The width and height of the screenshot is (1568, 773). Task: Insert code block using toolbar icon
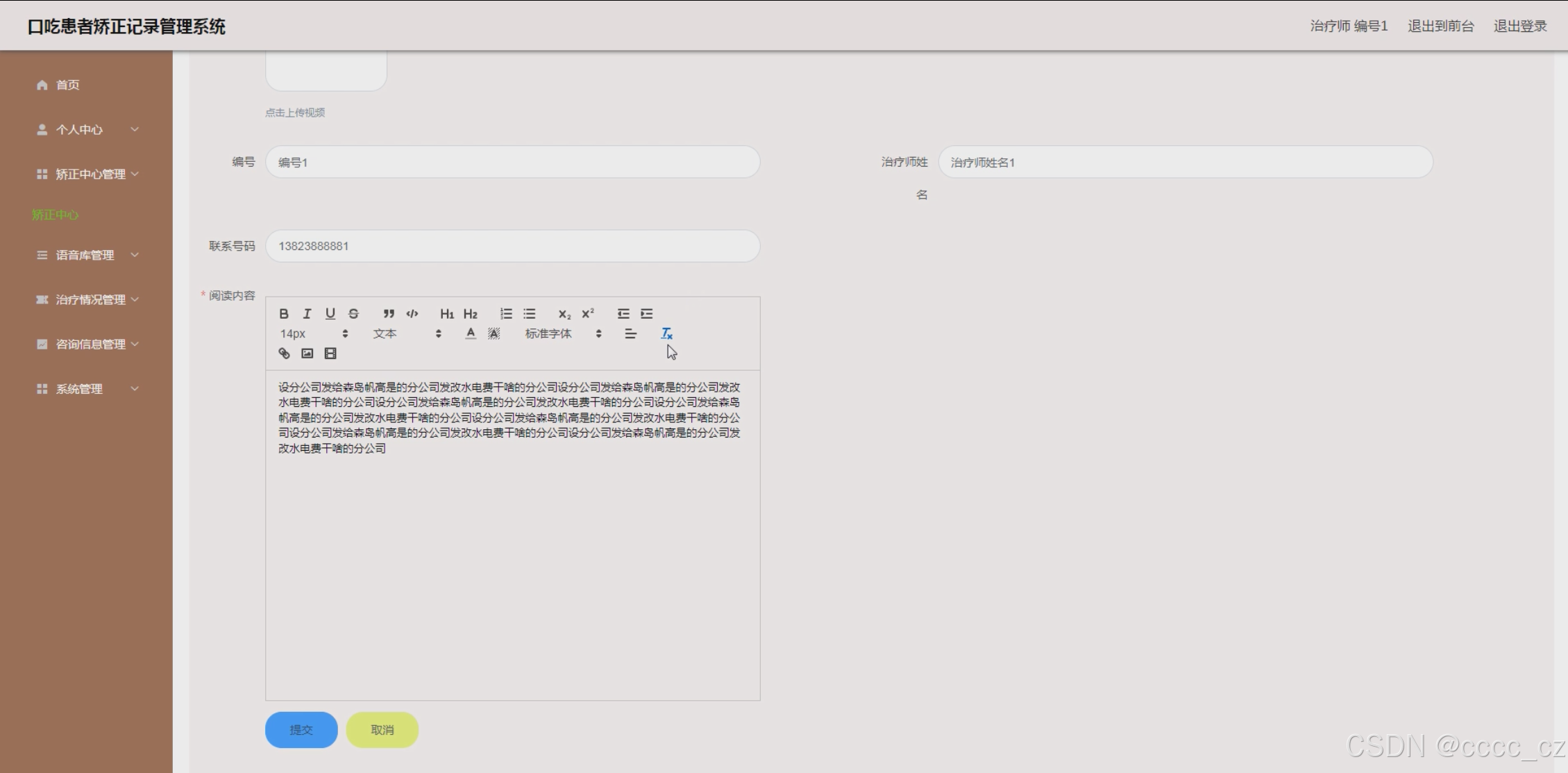coord(412,314)
